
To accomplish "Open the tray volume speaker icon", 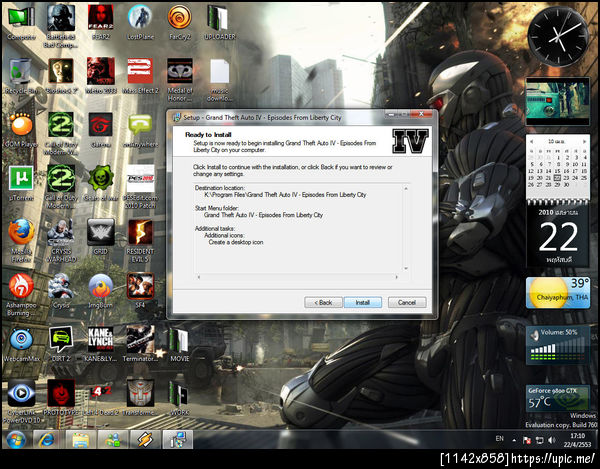I will pos(551,440).
